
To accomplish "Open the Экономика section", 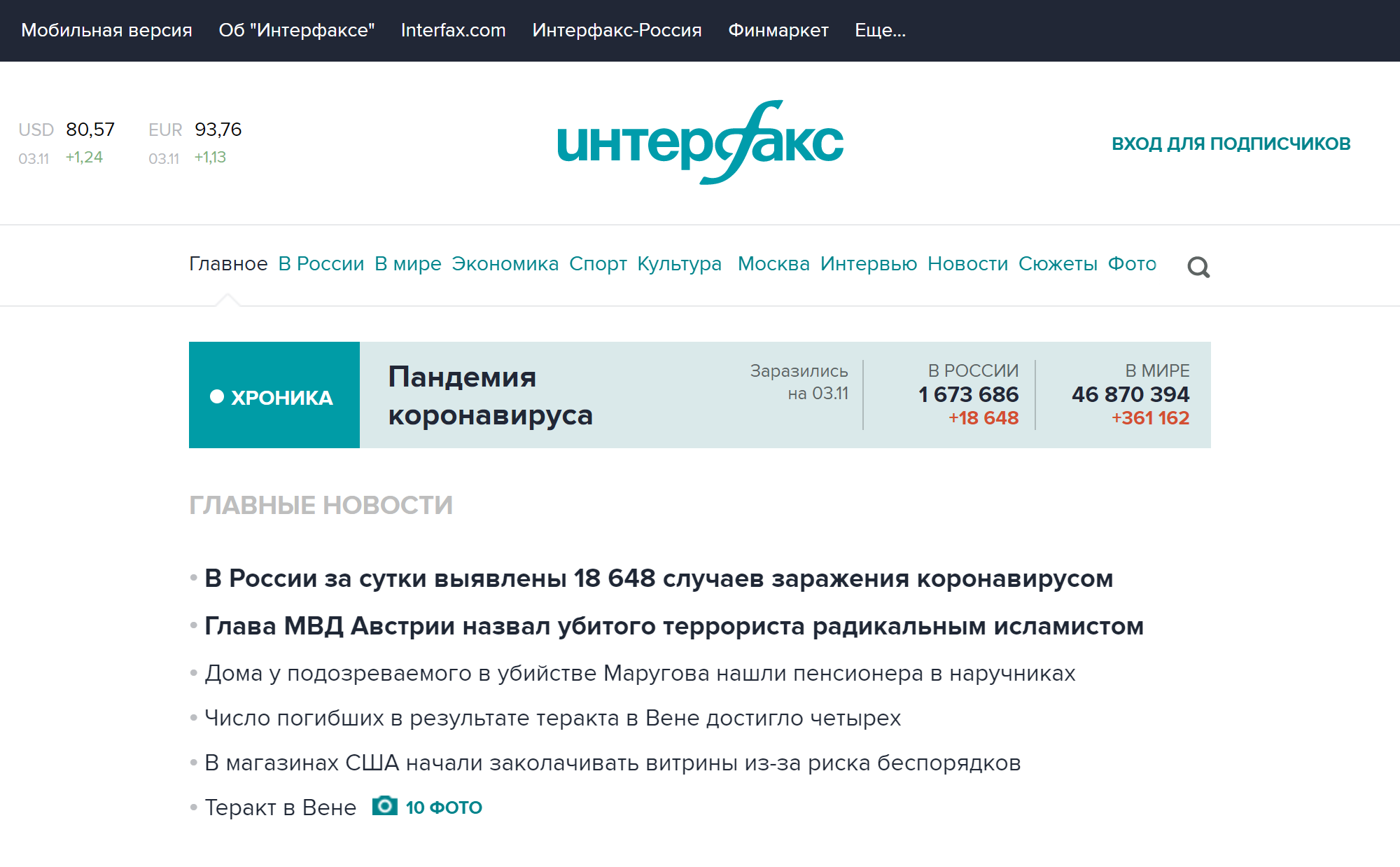I will tap(505, 264).
